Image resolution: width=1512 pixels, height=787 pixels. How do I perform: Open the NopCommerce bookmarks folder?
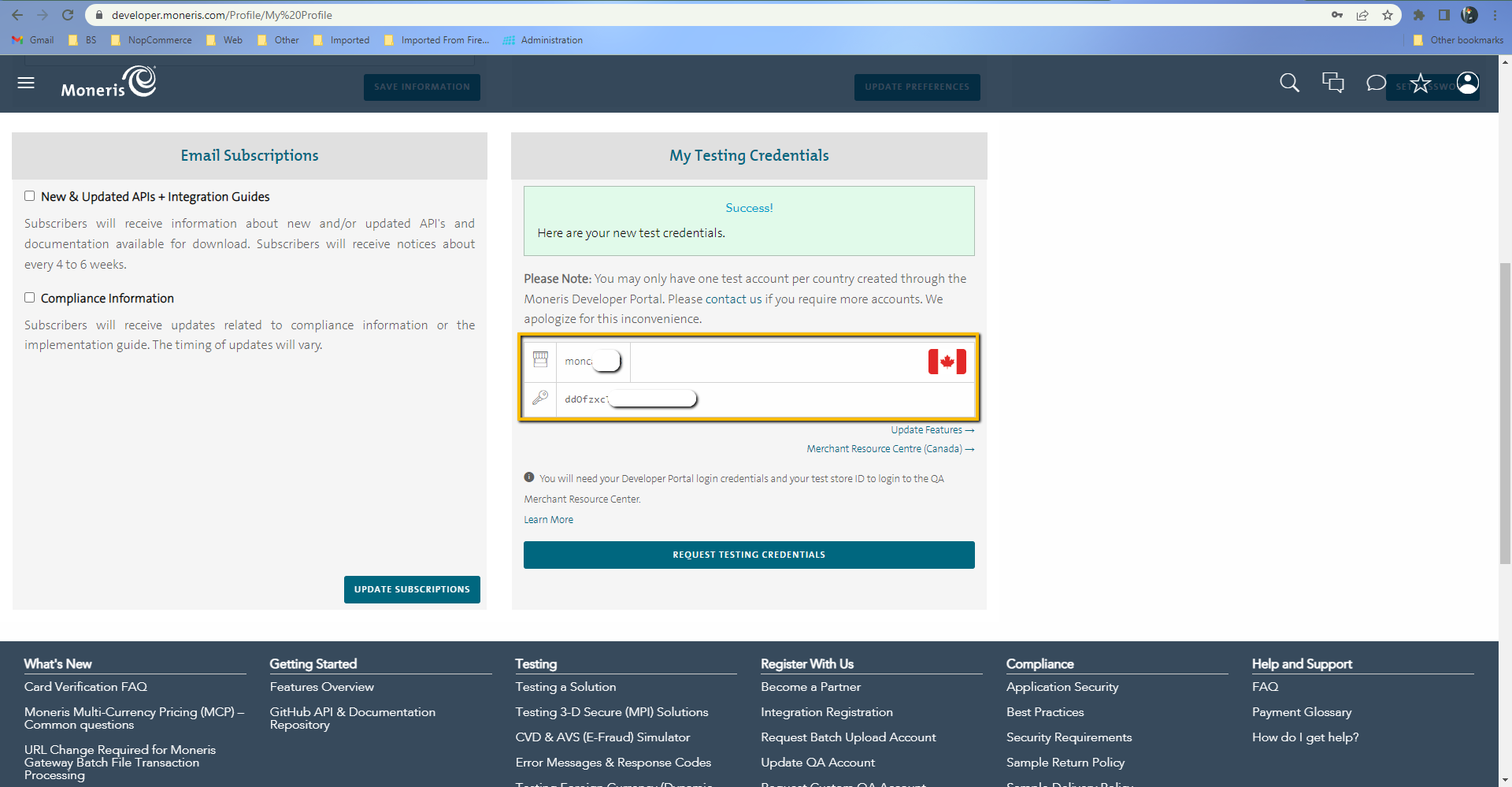[x=151, y=40]
